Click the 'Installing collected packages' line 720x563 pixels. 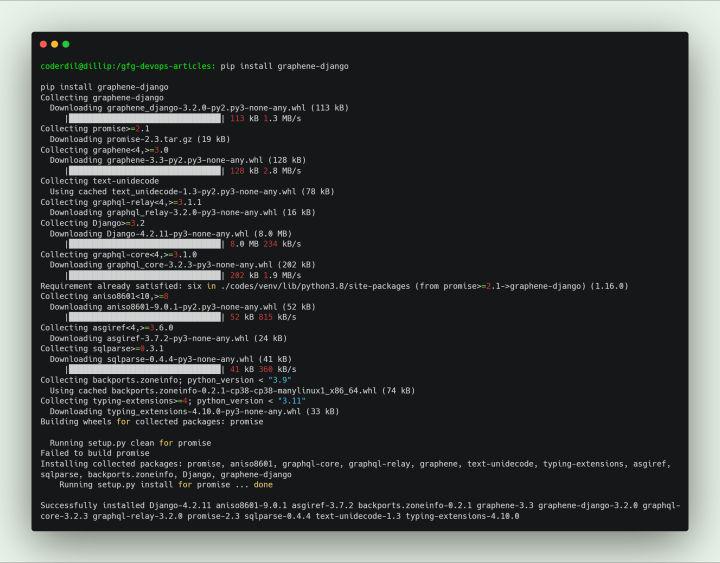coord(355,464)
